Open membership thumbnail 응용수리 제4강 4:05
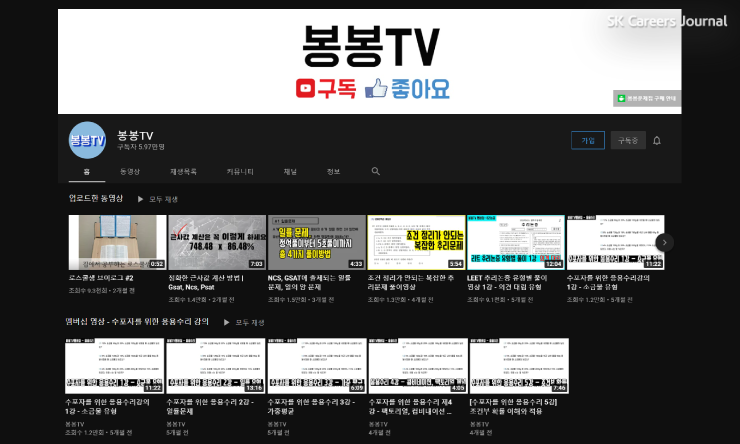This screenshot has width=740, height=444. tap(418, 366)
